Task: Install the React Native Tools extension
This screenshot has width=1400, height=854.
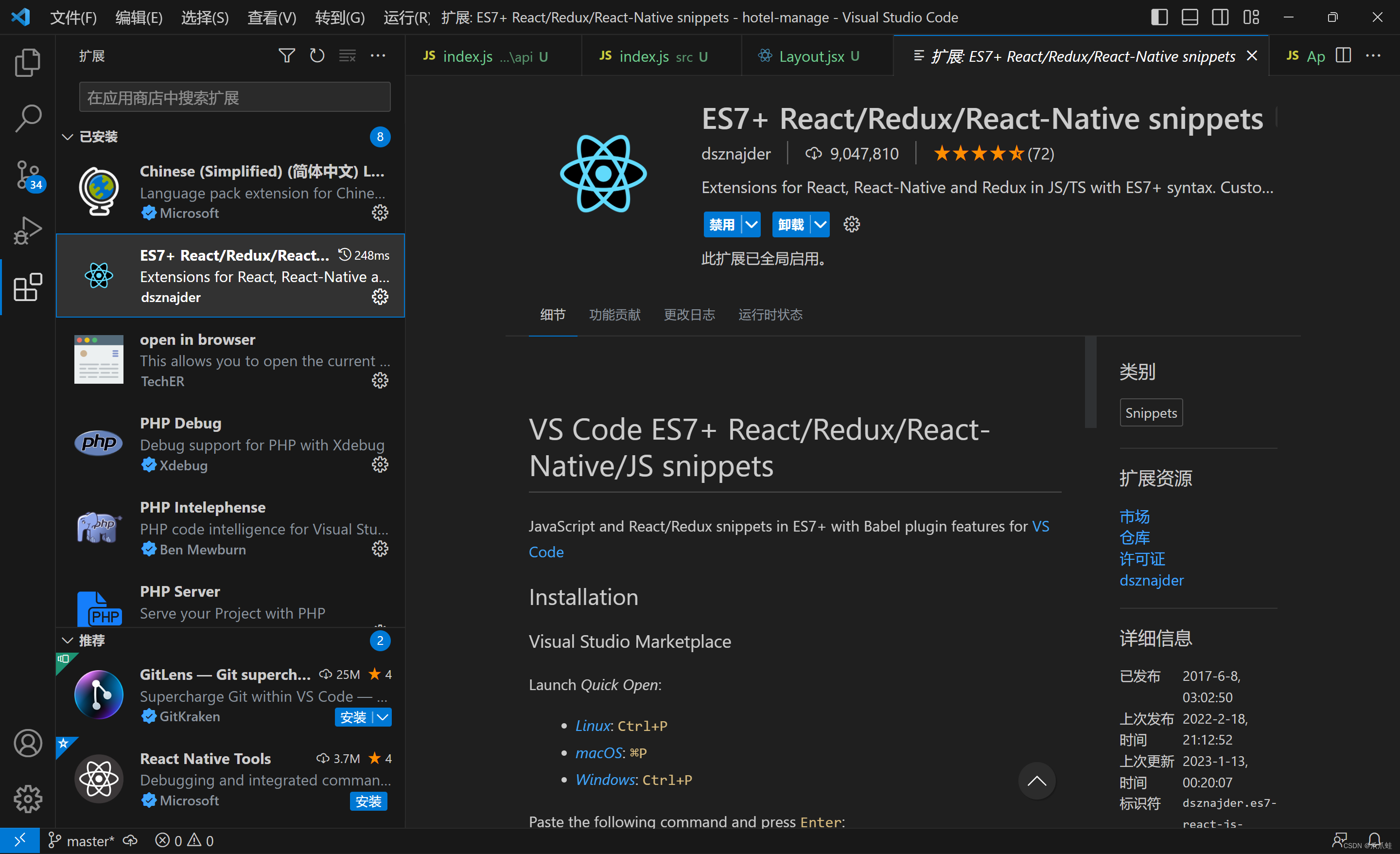Action: 368,801
